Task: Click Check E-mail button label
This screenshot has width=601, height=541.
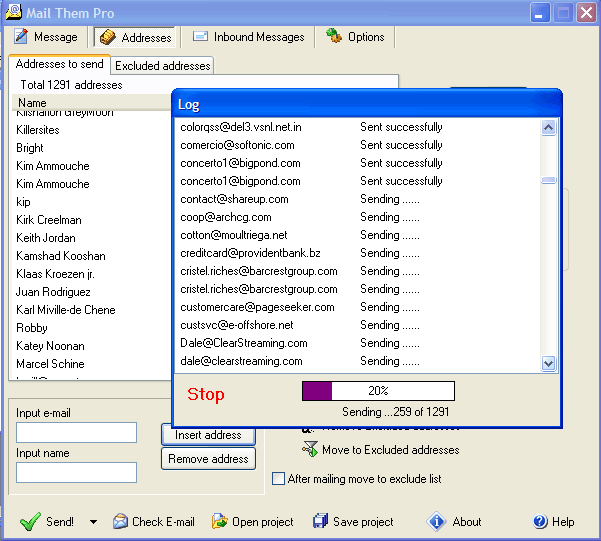Action: coord(163,522)
